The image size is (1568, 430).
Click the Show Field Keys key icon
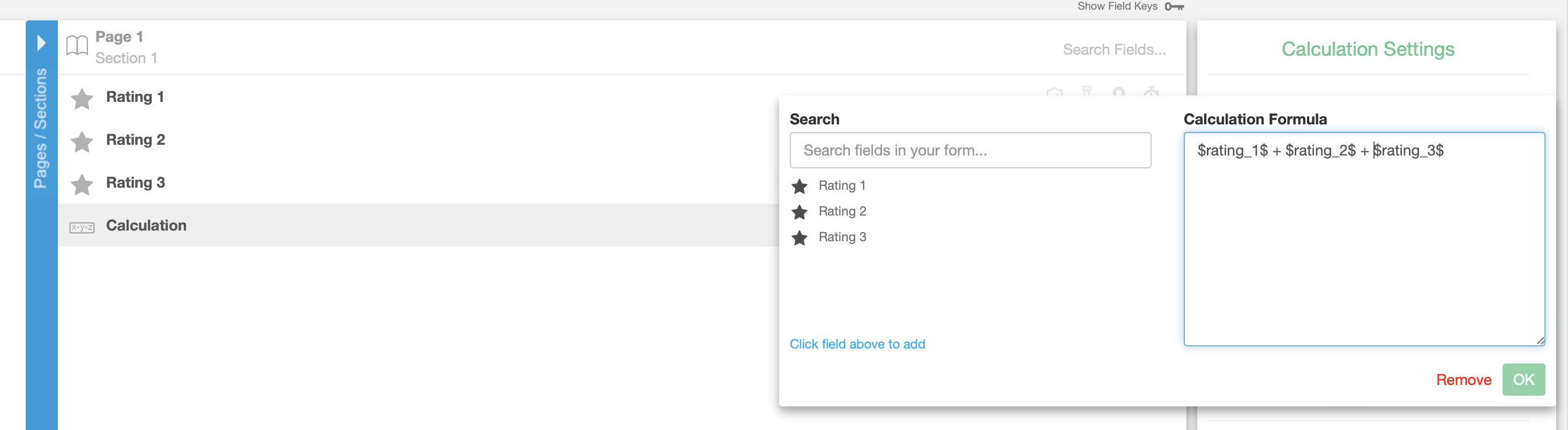click(x=1174, y=6)
